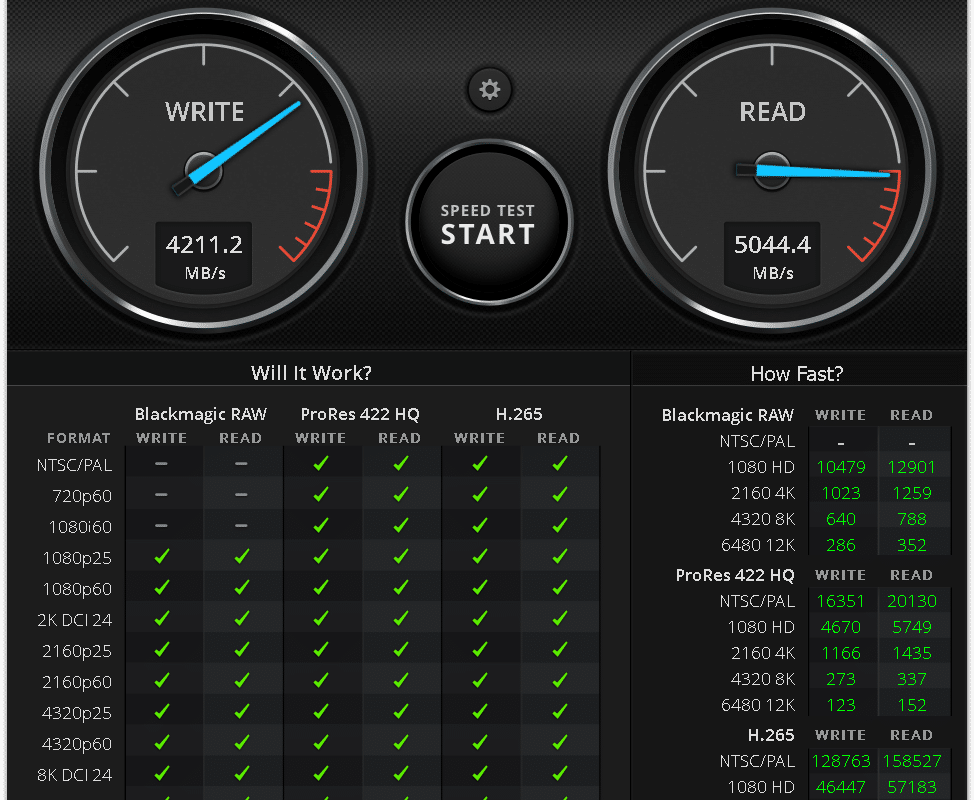Screen dimensions: 974x800
Task: Click the ProRes 422 HQ read checkmark for 4320p25
Action: coord(401,711)
